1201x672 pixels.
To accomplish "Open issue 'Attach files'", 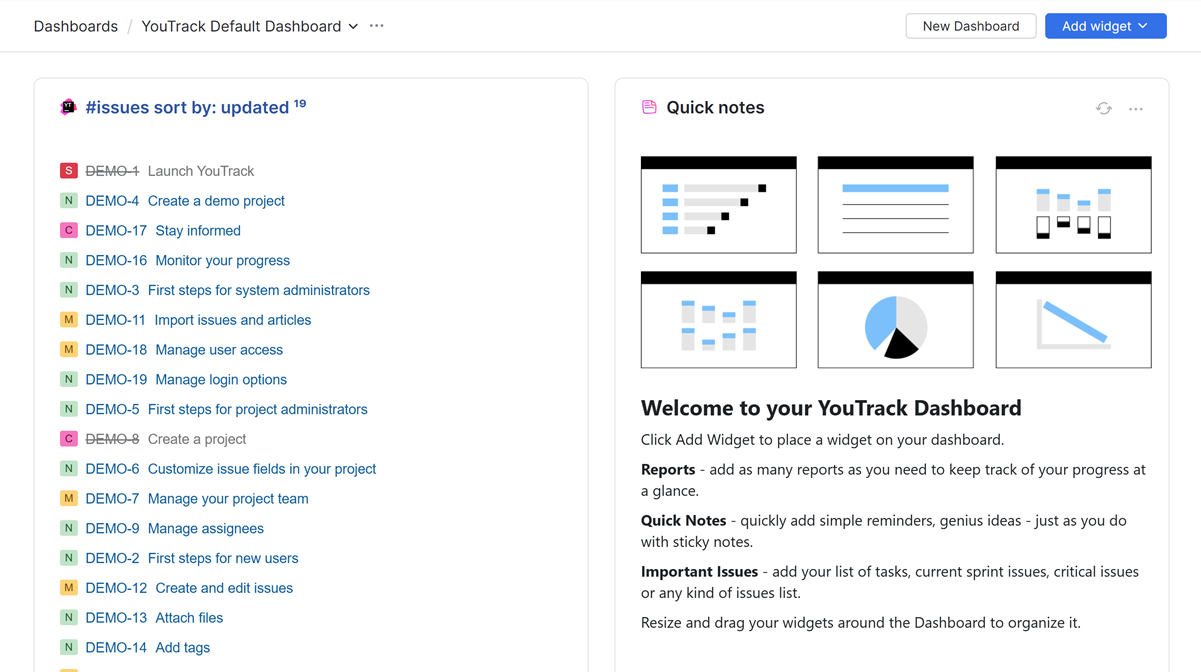I will point(189,618).
